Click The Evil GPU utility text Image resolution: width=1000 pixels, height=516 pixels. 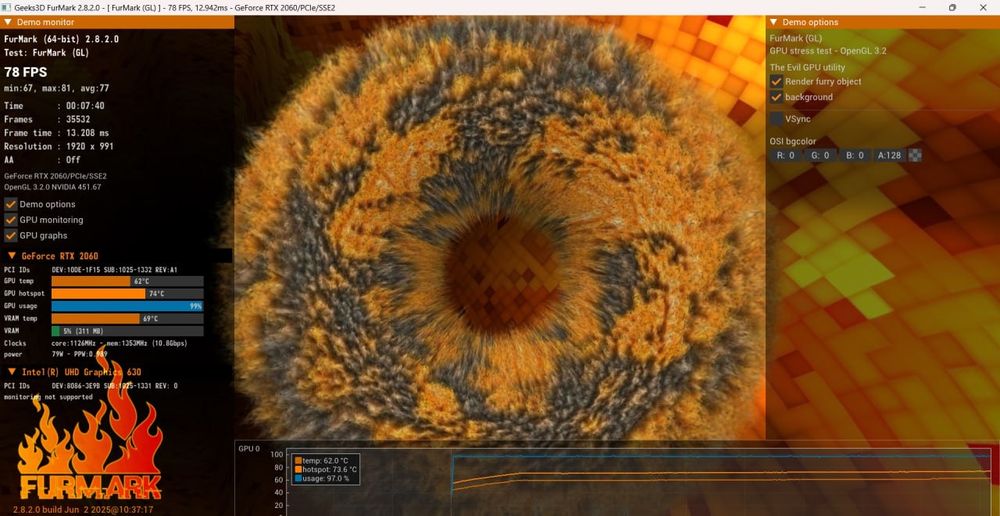tap(807, 67)
